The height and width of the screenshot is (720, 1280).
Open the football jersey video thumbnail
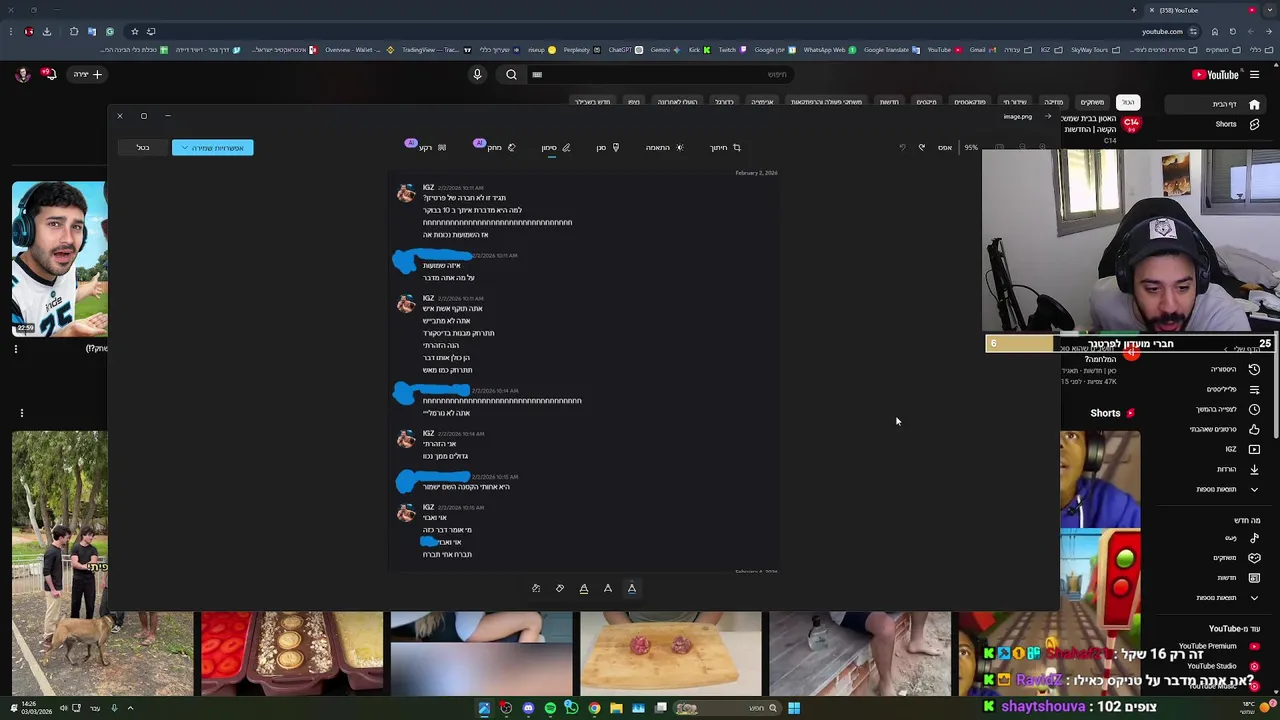(x=60, y=258)
